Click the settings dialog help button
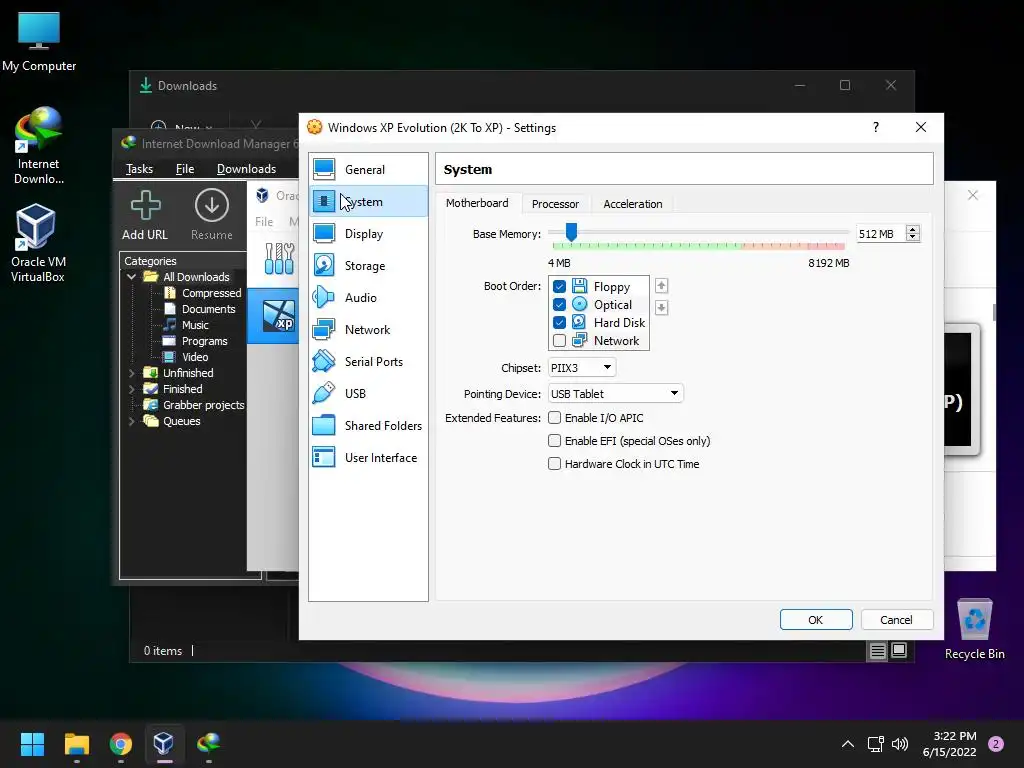Image resolution: width=1024 pixels, height=768 pixels. point(876,127)
